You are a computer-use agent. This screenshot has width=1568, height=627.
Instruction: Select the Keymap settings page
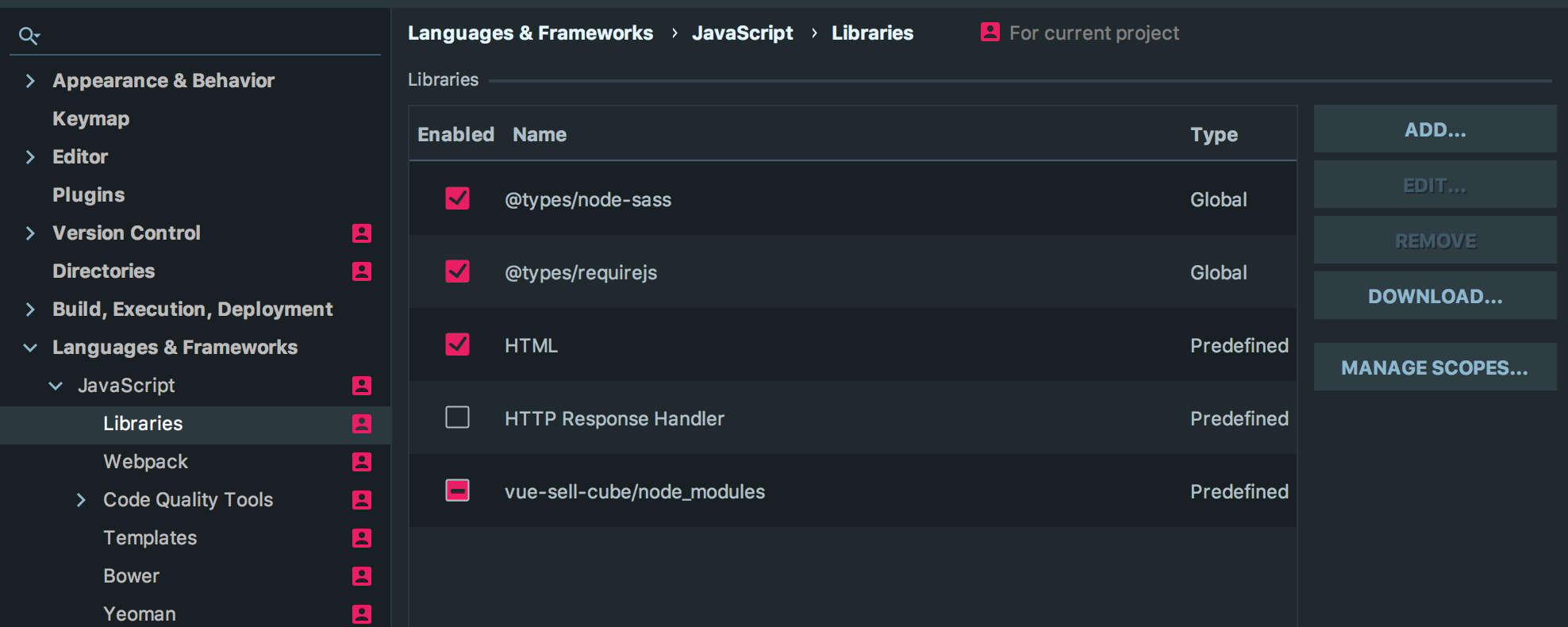pyautogui.click(x=90, y=119)
